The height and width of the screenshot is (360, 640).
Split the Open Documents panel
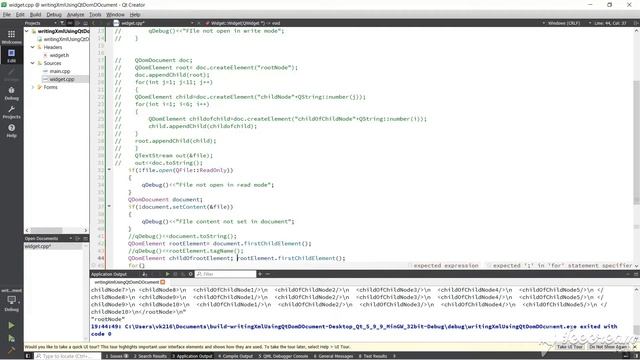click(78, 238)
